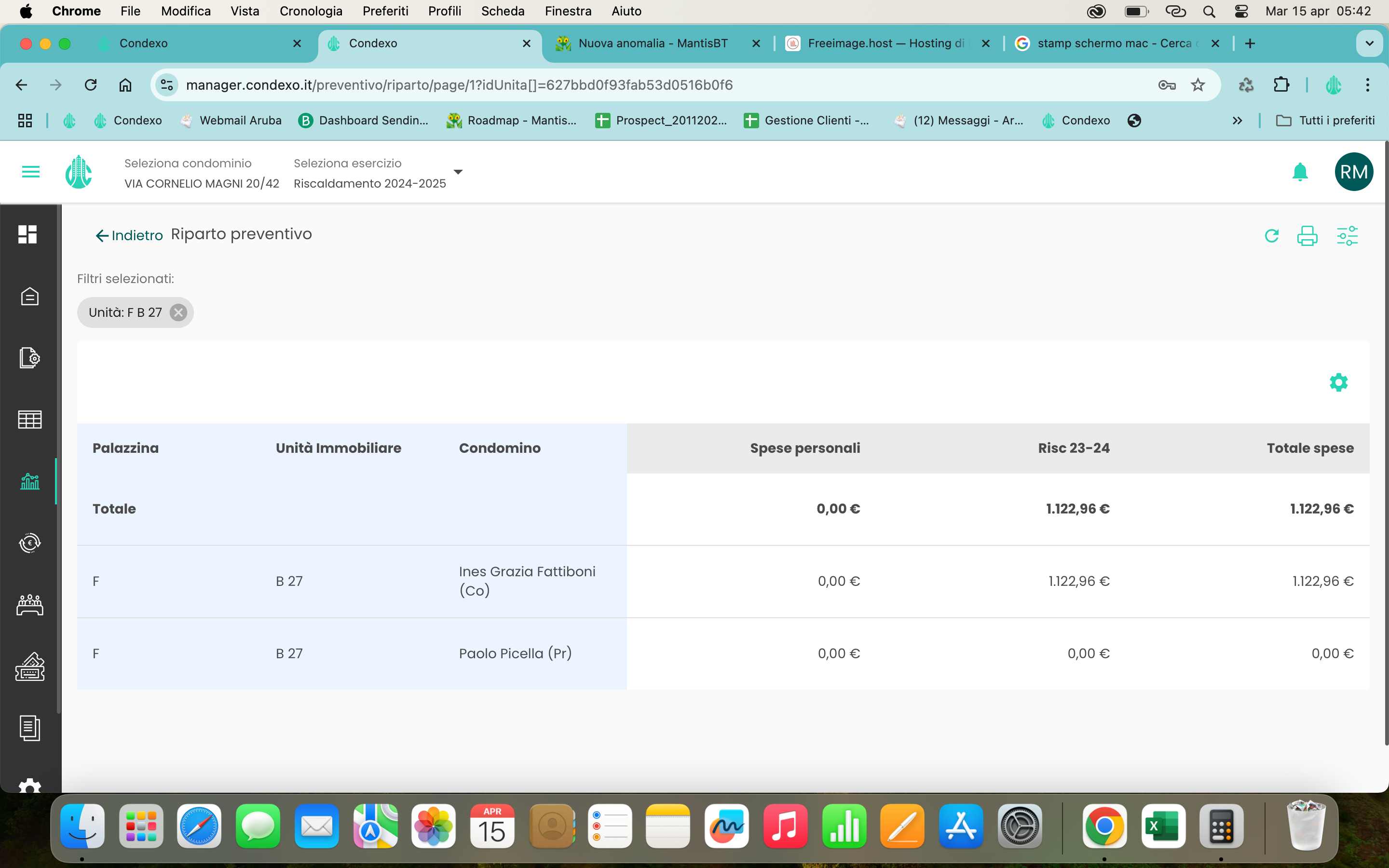1389x868 pixels.
Task: Click the refresh icon beside the printer
Action: click(x=1271, y=236)
